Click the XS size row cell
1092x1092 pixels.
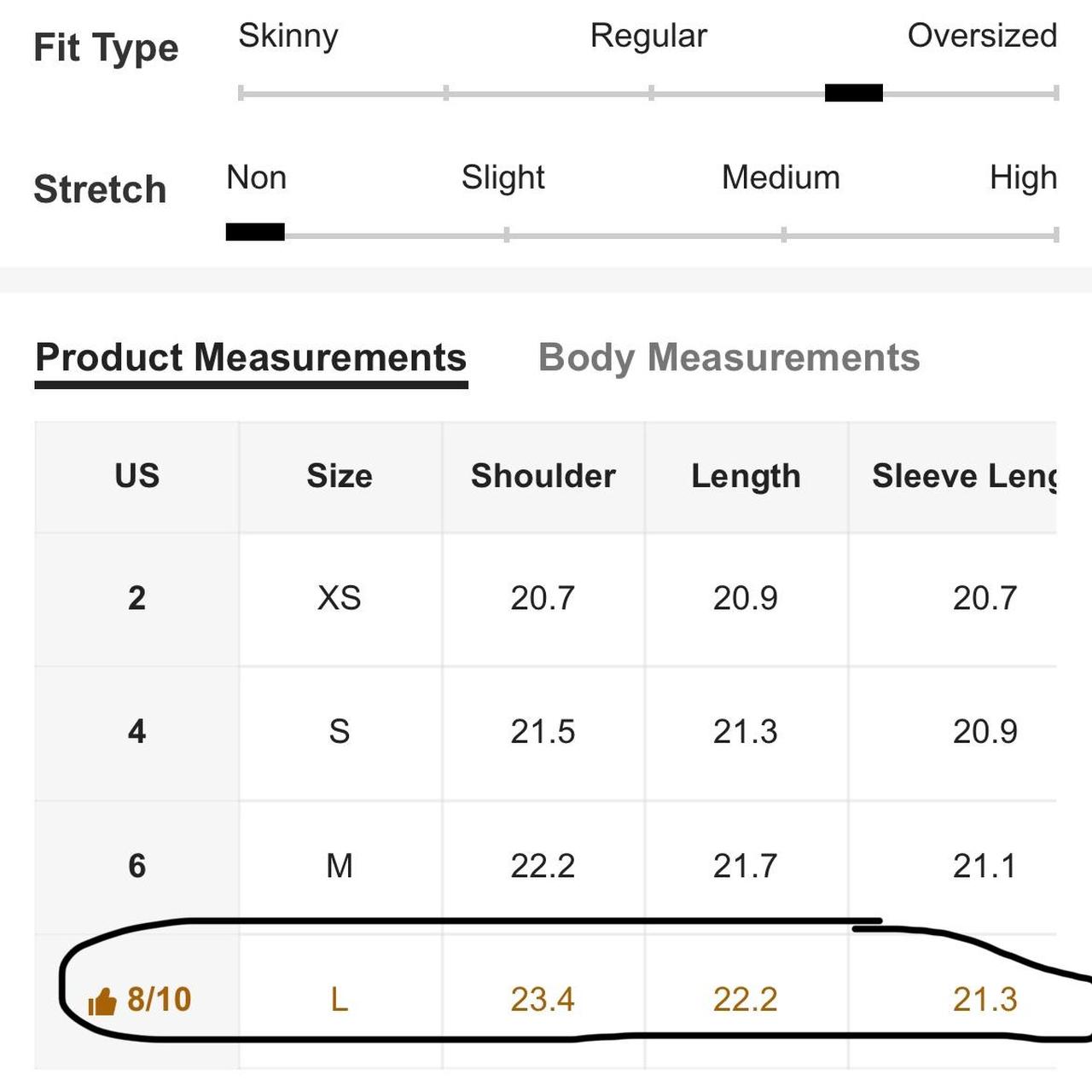(340, 598)
